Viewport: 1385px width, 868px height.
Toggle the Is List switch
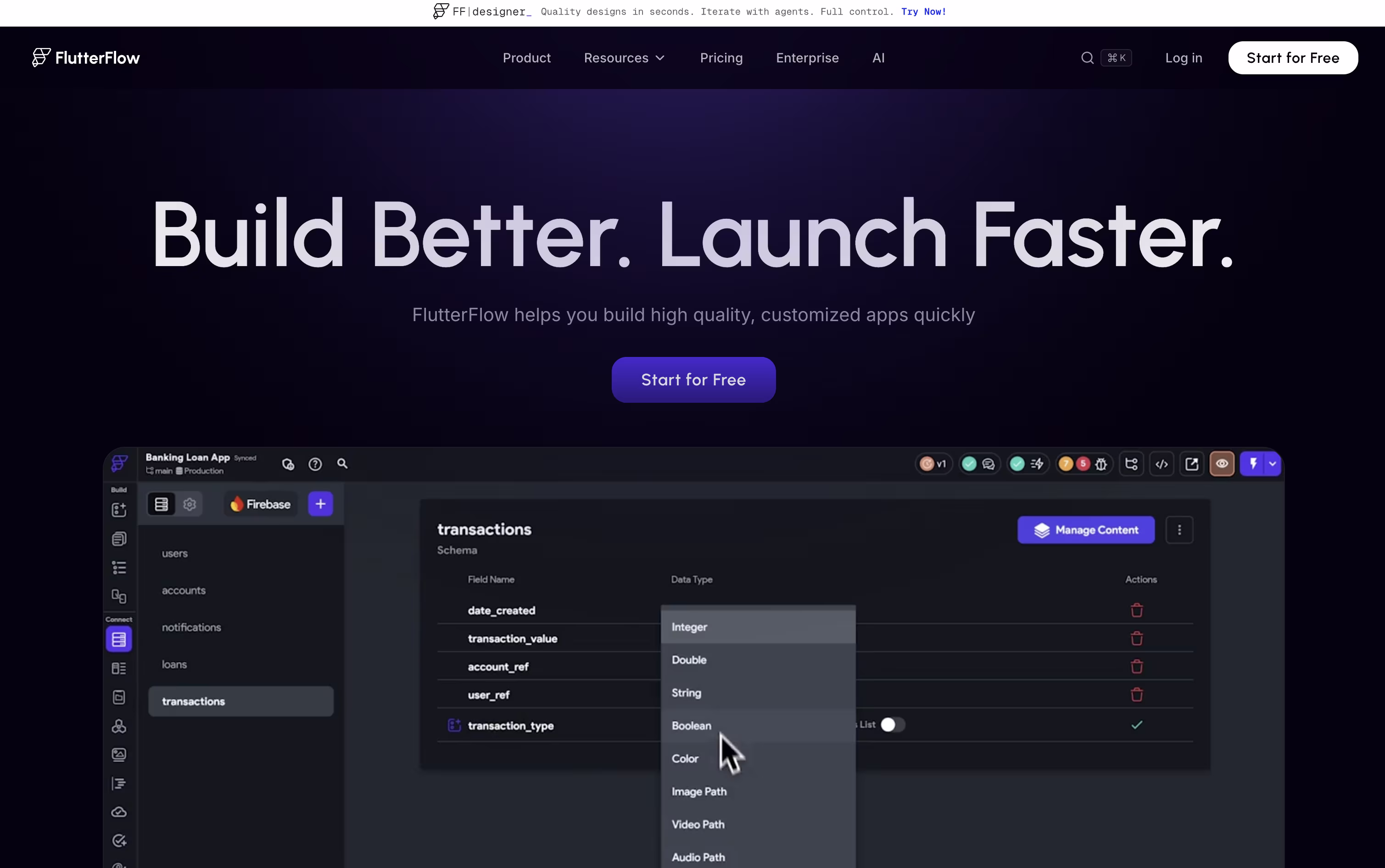click(892, 725)
